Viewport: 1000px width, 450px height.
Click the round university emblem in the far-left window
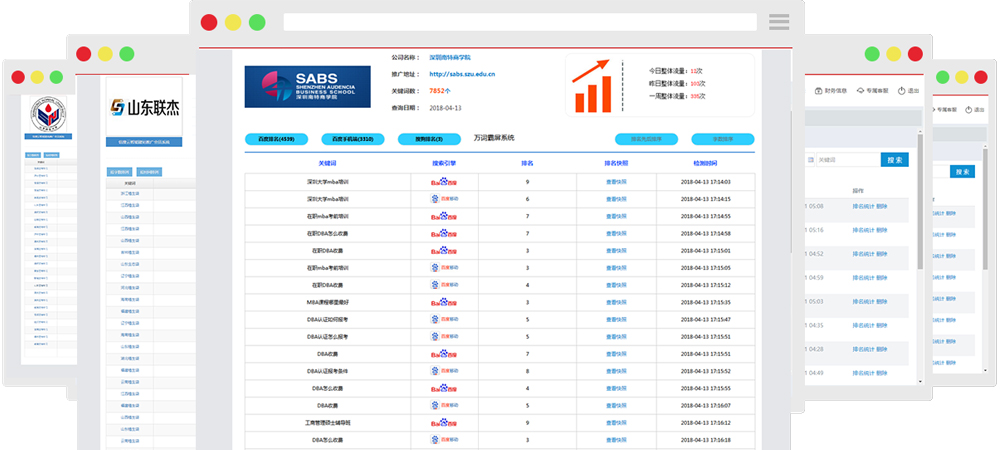click(x=48, y=114)
